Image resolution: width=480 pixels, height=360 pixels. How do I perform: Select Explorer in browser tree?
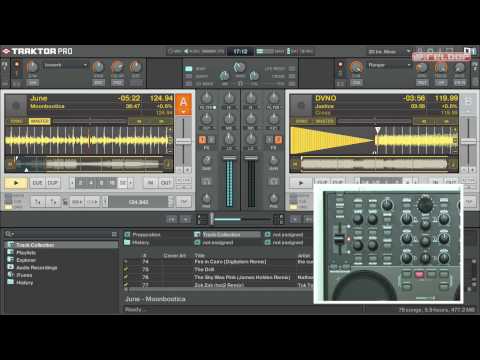(26, 260)
